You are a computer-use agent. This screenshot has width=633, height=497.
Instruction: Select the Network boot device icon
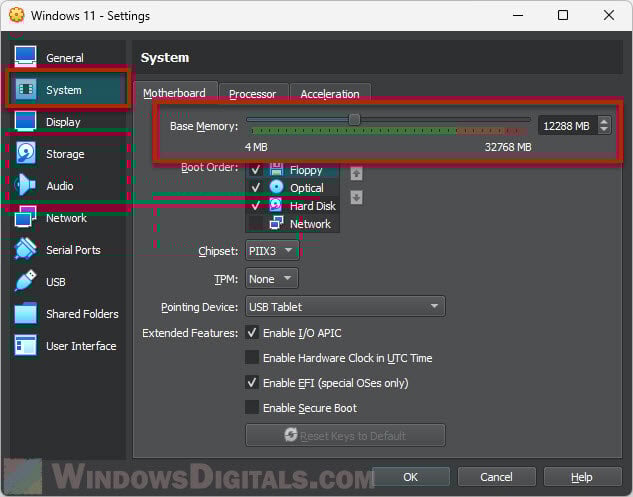click(276, 222)
